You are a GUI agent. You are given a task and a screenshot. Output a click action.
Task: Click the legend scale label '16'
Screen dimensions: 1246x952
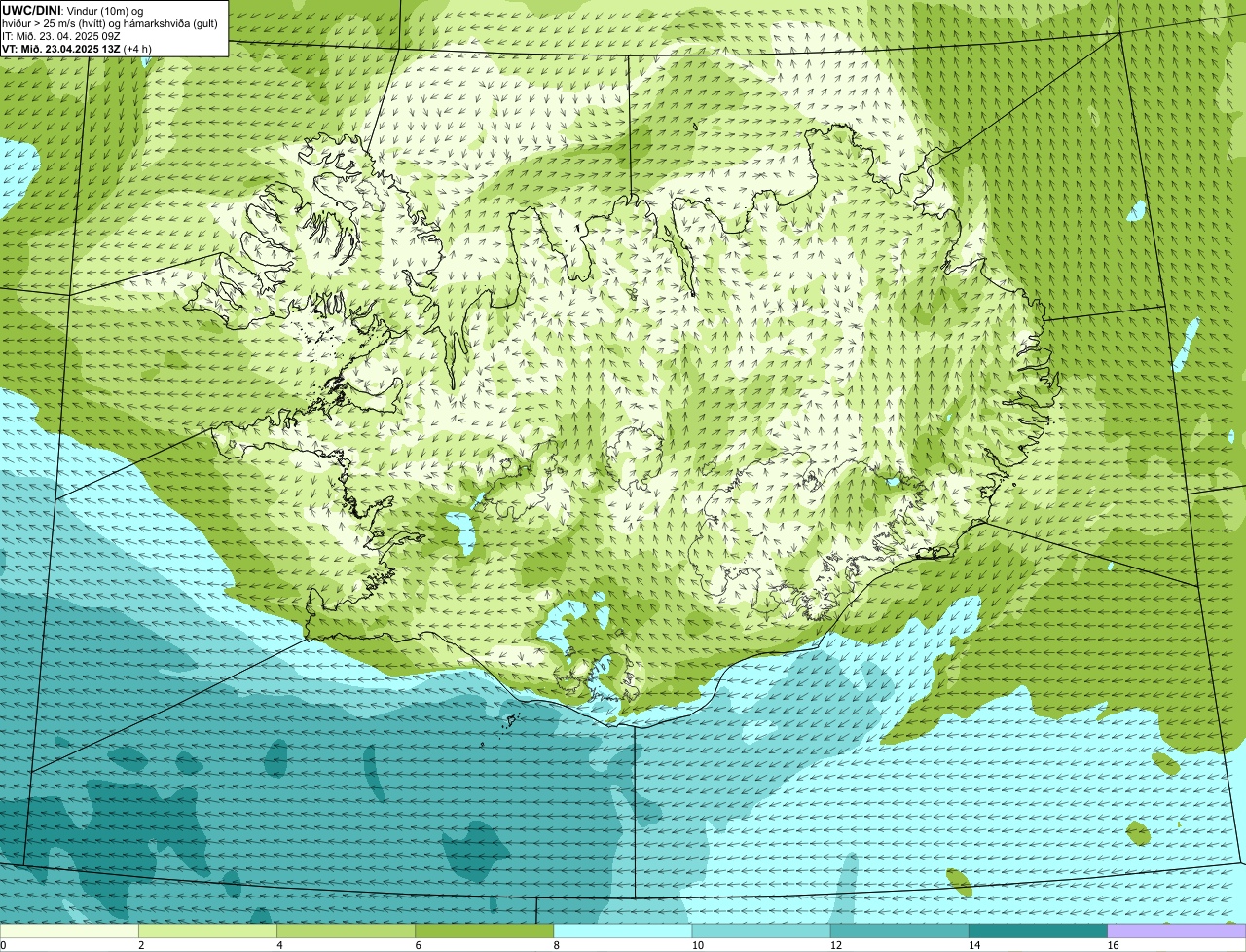(x=1113, y=945)
